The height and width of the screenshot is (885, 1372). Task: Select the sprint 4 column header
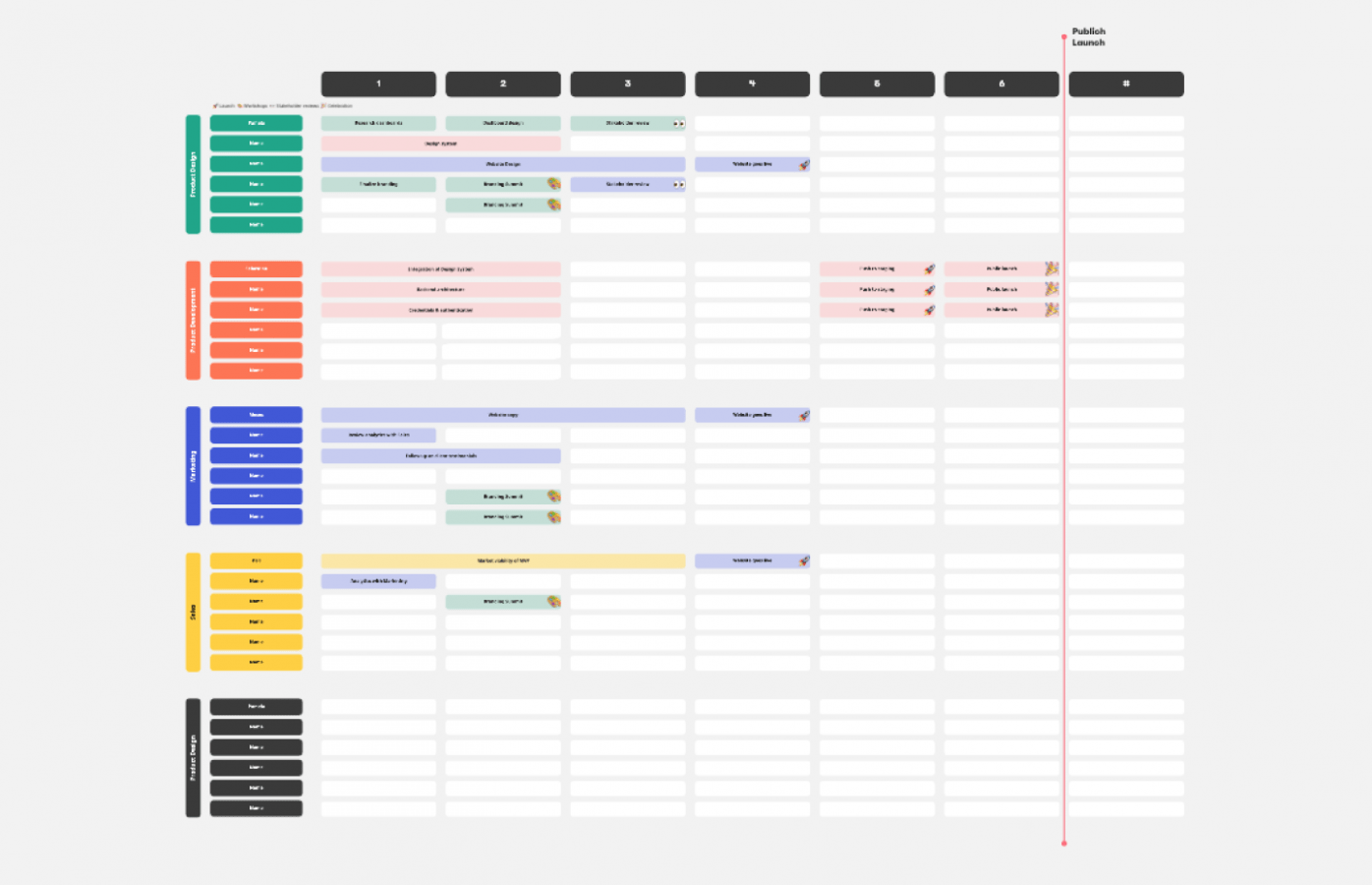(x=753, y=84)
